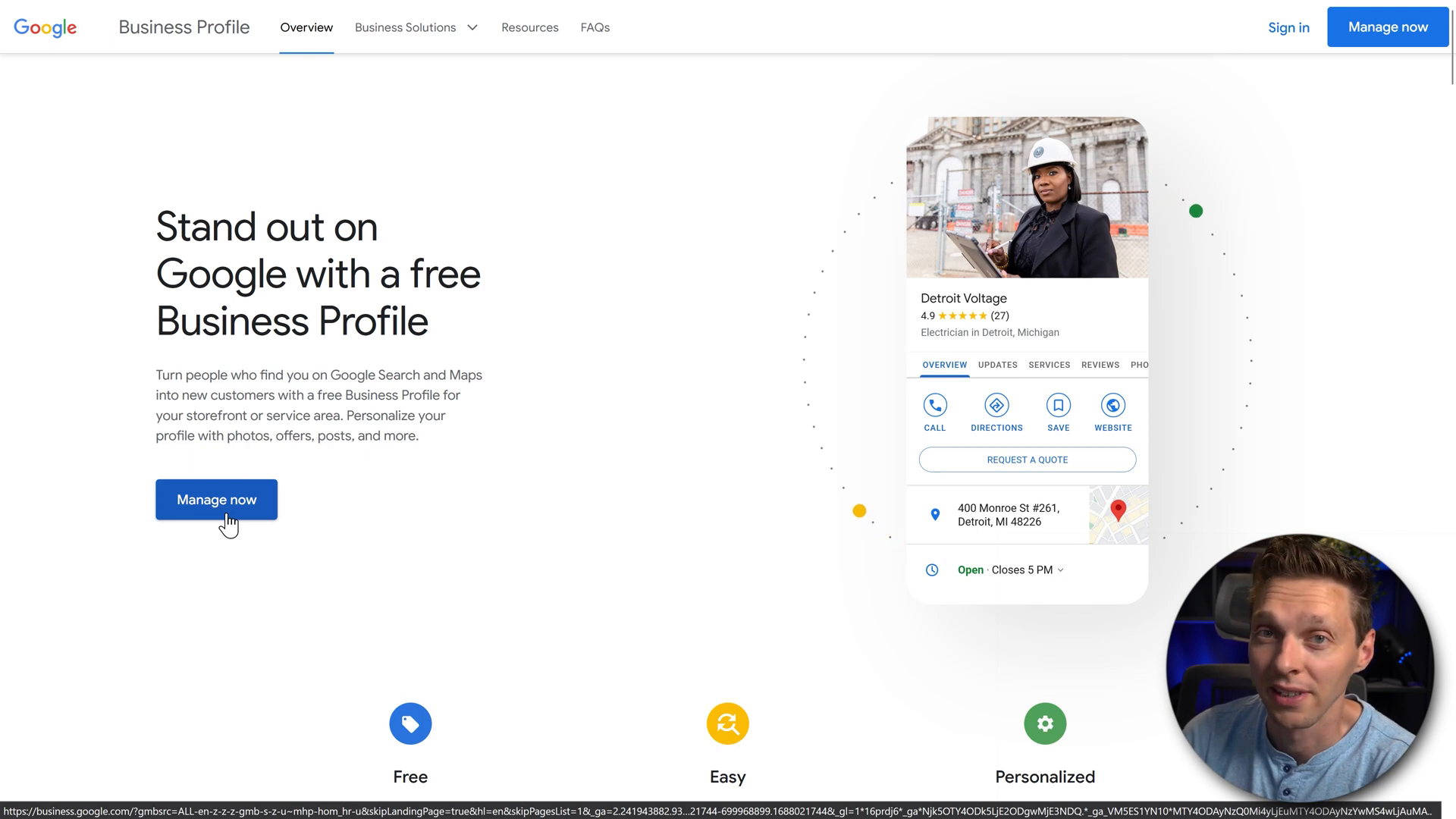Click the yellow search icon above Easy
The height and width of the screenshot is (819, 1456).
tap(728, 723)
